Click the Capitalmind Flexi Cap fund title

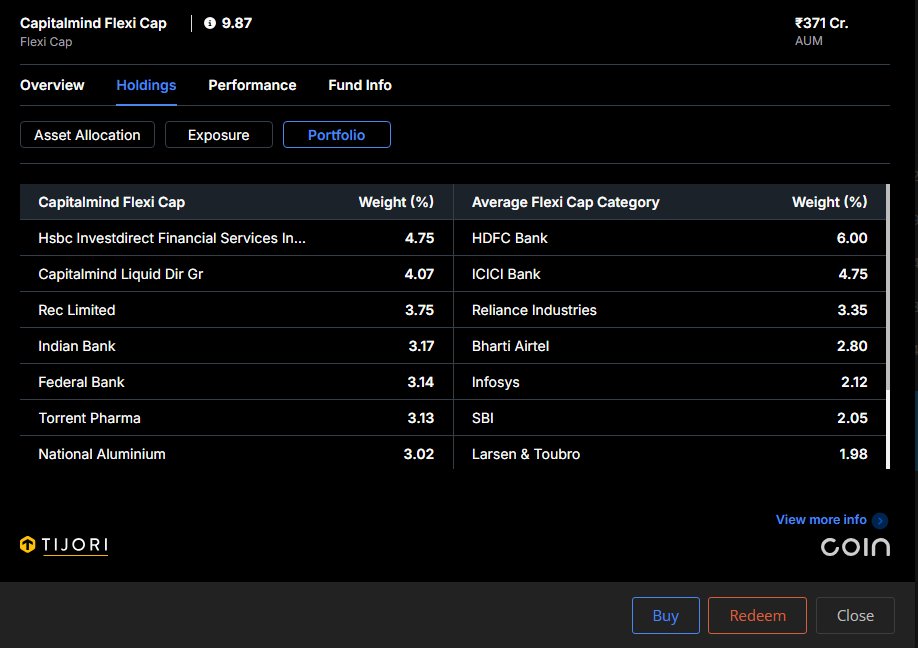[93, 23]
